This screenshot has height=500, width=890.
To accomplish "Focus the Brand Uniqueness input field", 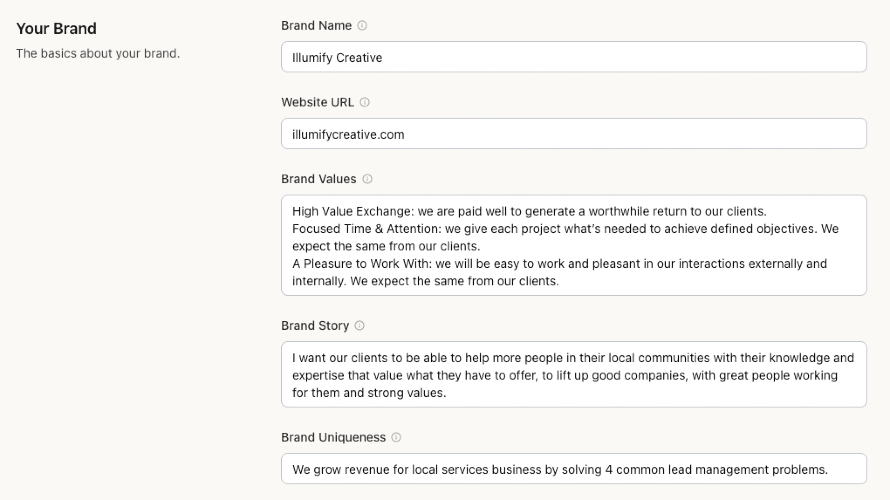I will [573, 469].
